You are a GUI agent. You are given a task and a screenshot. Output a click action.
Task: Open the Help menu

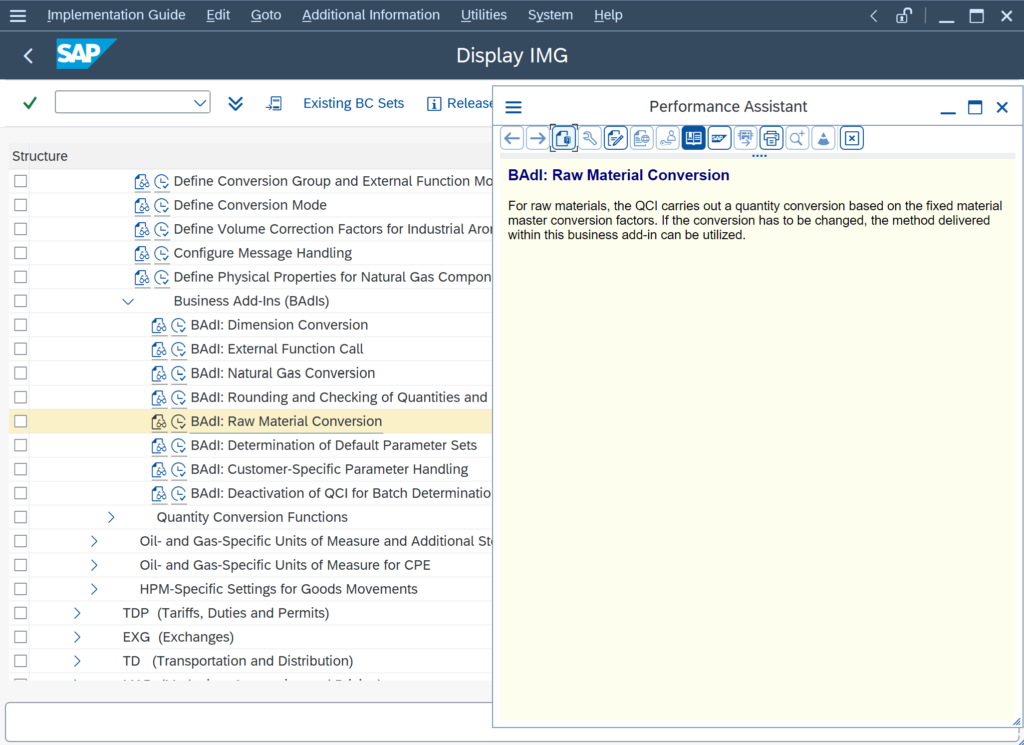(608, 15)
